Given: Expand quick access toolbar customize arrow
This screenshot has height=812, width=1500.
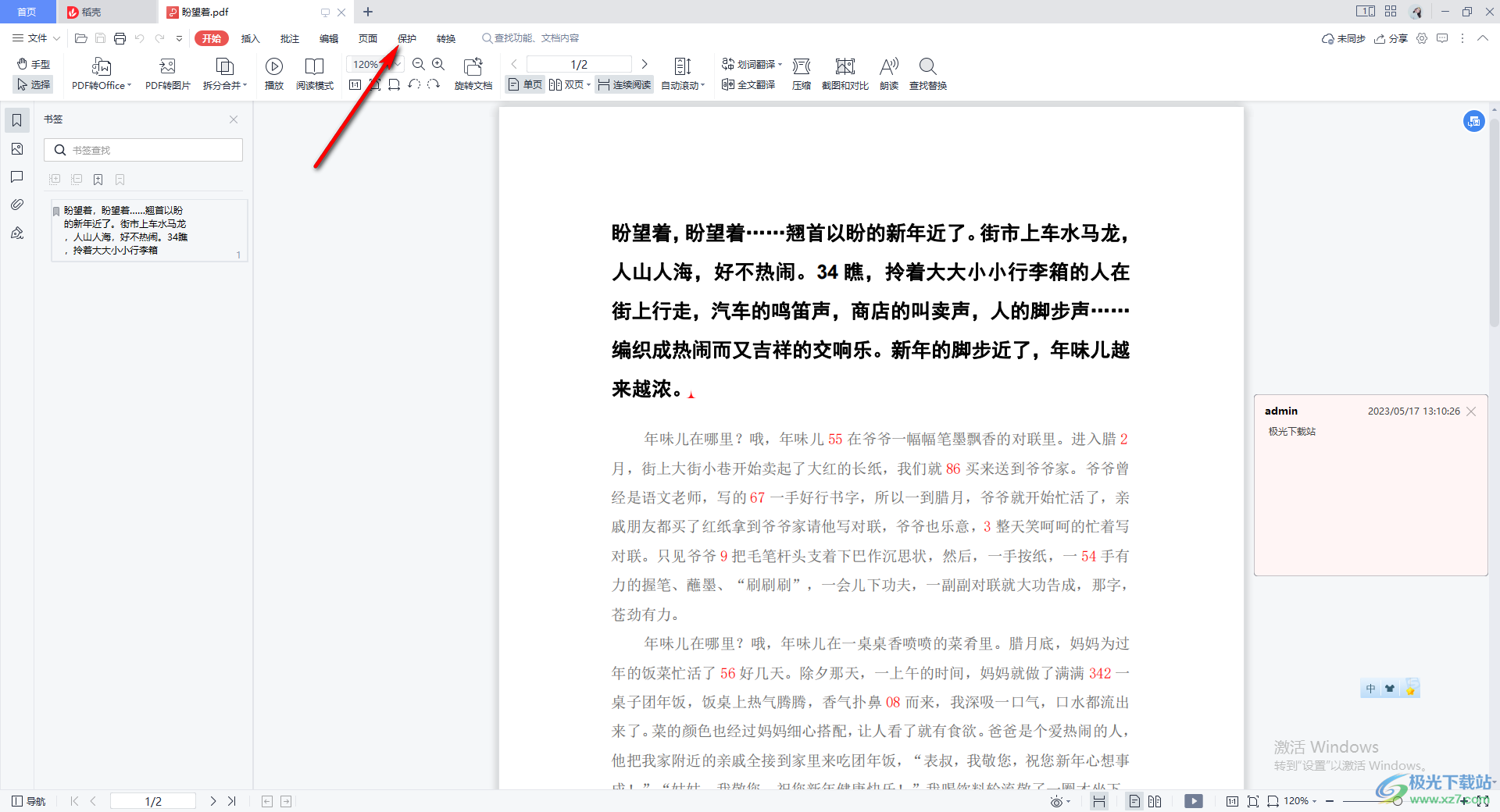Looking at the screenshot, I should pos(180,38).
